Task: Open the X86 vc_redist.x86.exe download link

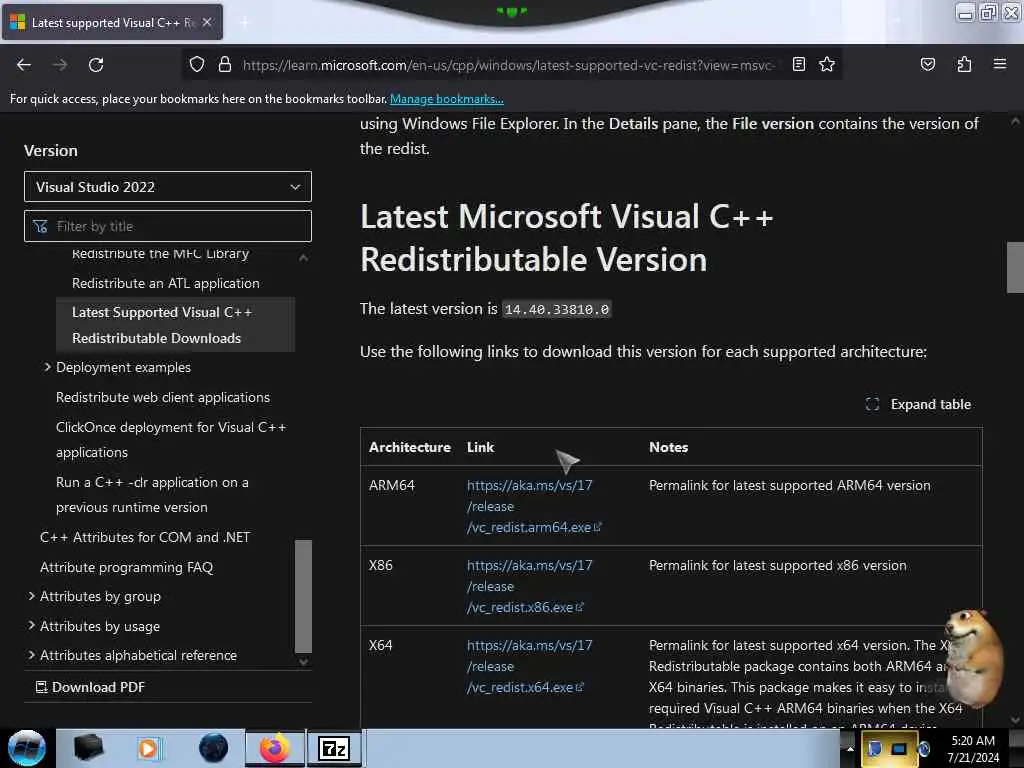Action: pos(529,586)
